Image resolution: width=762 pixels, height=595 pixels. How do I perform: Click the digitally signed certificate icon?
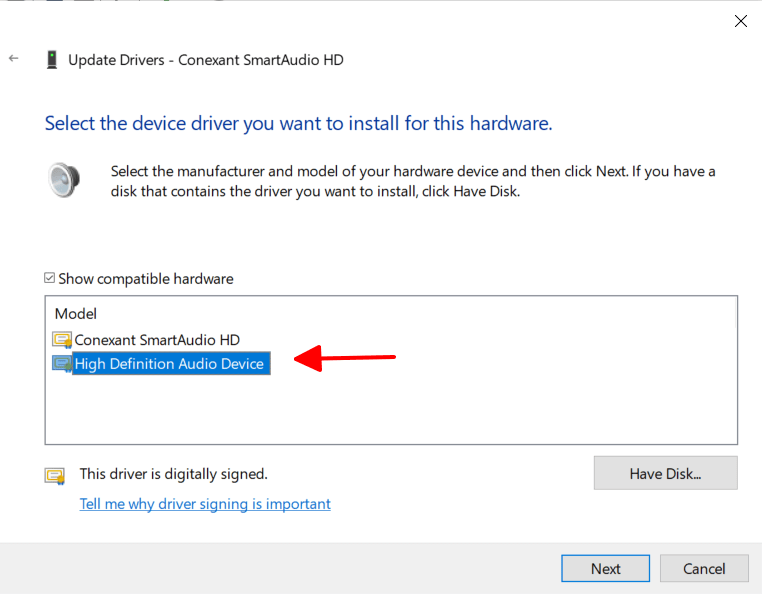pyautogui.click(x=55, y=475)
